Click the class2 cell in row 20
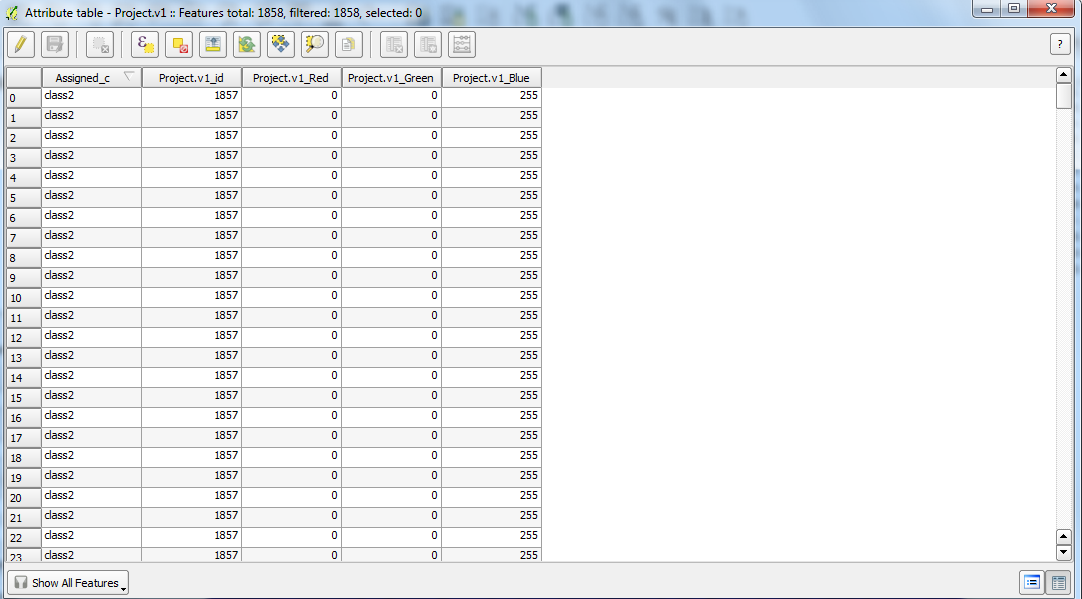1082x599 pixels. coord(92,498)
